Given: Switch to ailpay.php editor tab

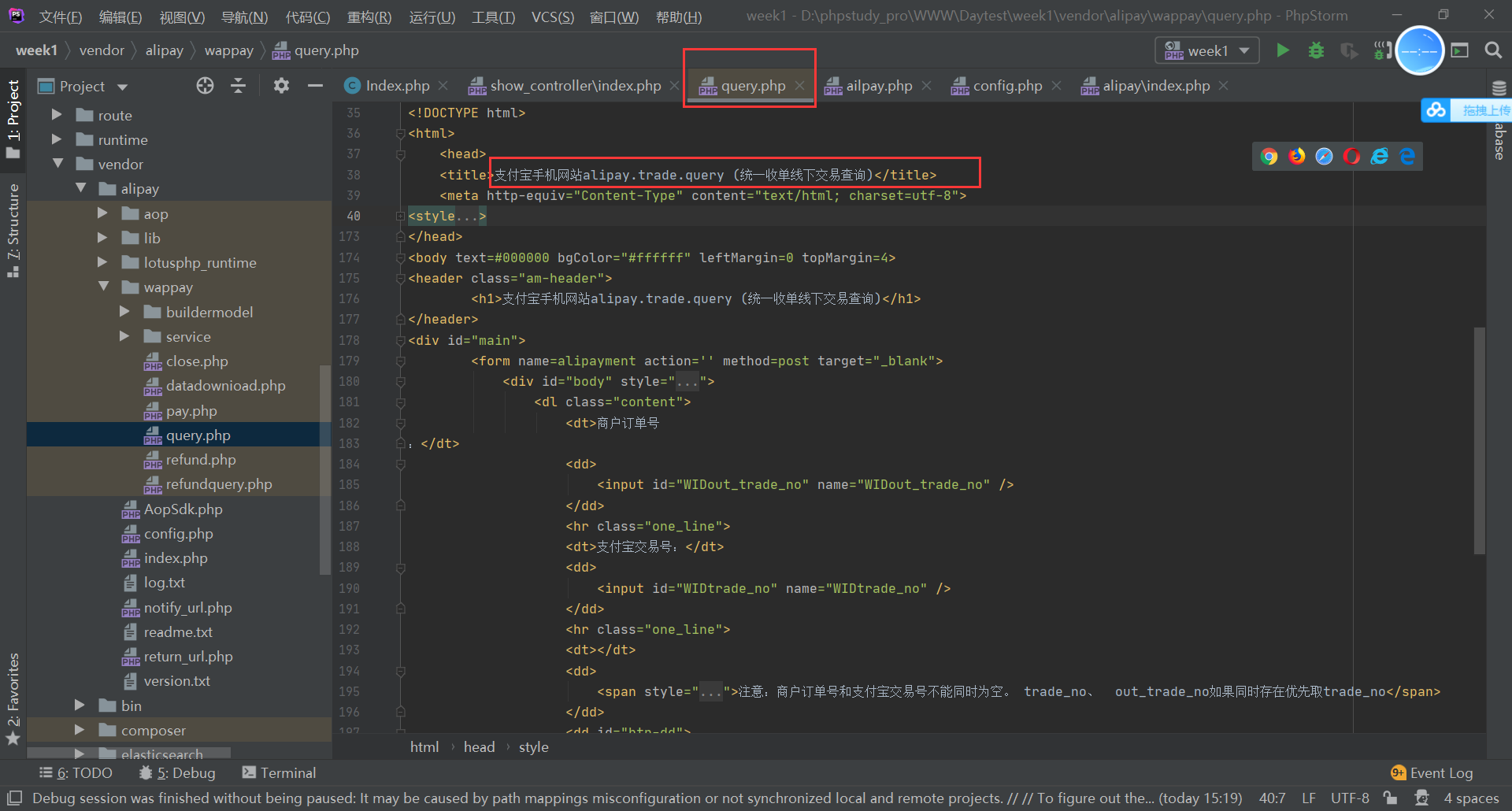Looking at the screenshot, I should click(x=879, y=86).
